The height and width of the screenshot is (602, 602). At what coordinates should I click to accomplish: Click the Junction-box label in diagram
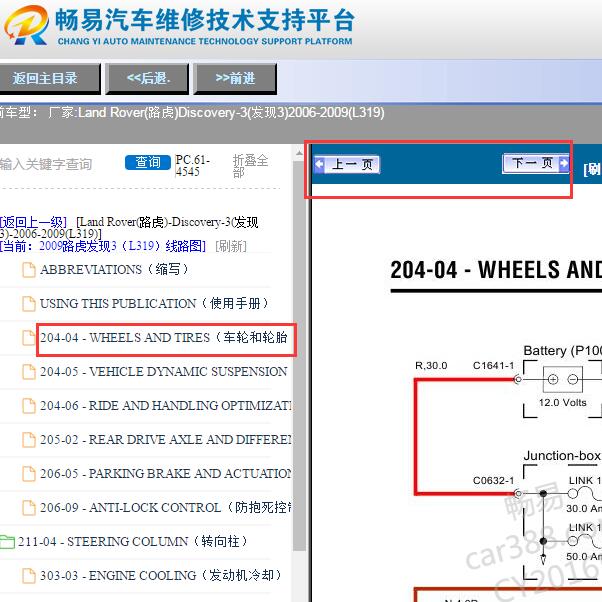point(562,456)
